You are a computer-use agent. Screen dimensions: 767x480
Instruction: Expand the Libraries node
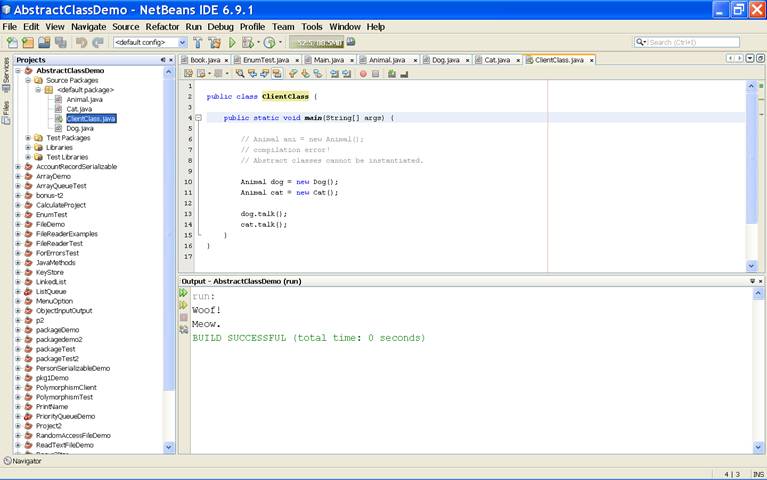(28, 148)
